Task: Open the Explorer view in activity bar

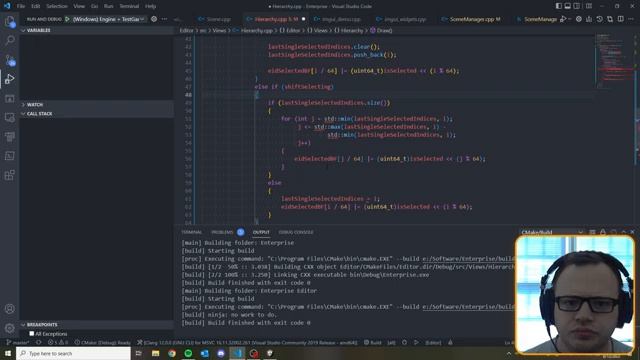Action: (9, 21)
